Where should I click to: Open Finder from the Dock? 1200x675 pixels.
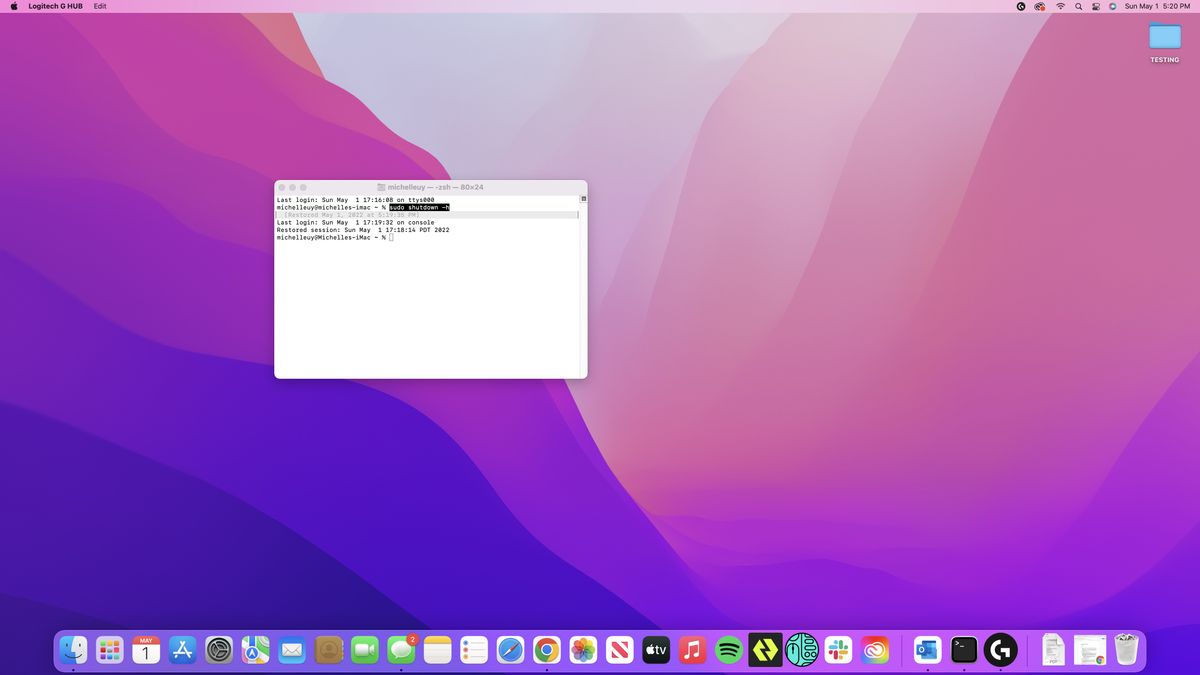(x=73, y=650)
